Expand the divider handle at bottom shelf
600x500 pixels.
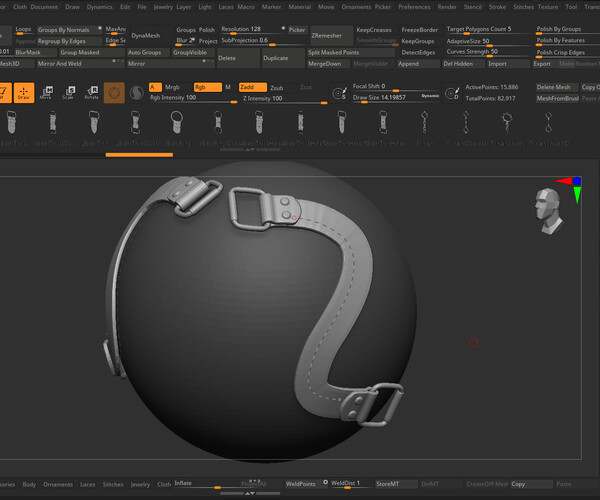249,493
